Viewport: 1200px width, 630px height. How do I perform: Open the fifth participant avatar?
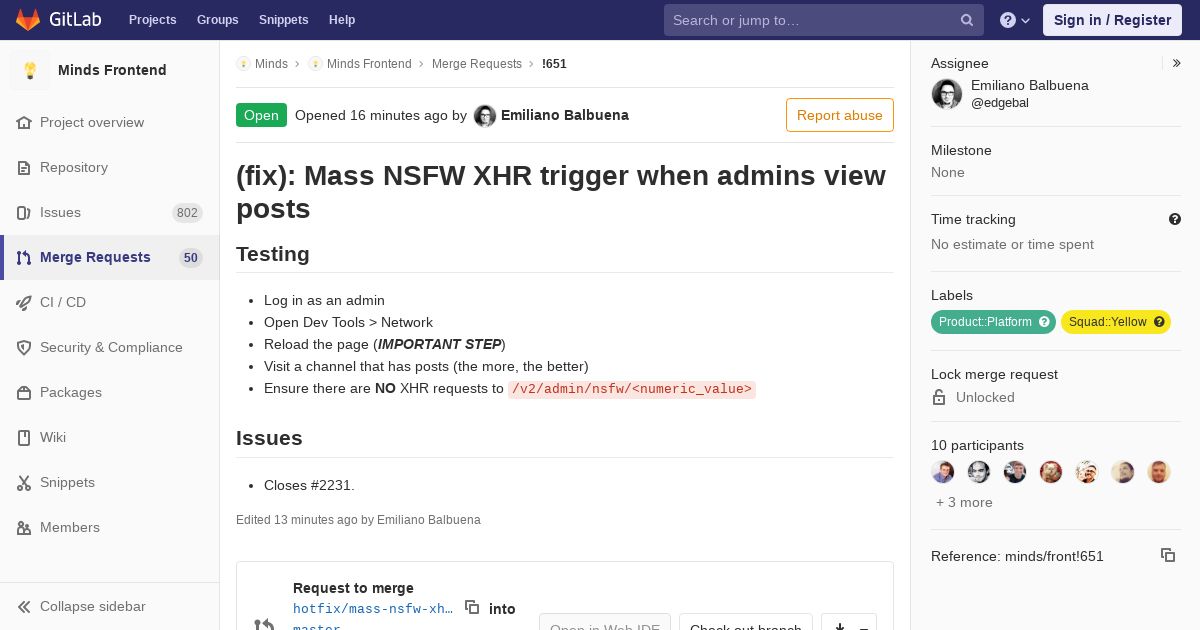pyautogui.click(x=1087, y=472)
